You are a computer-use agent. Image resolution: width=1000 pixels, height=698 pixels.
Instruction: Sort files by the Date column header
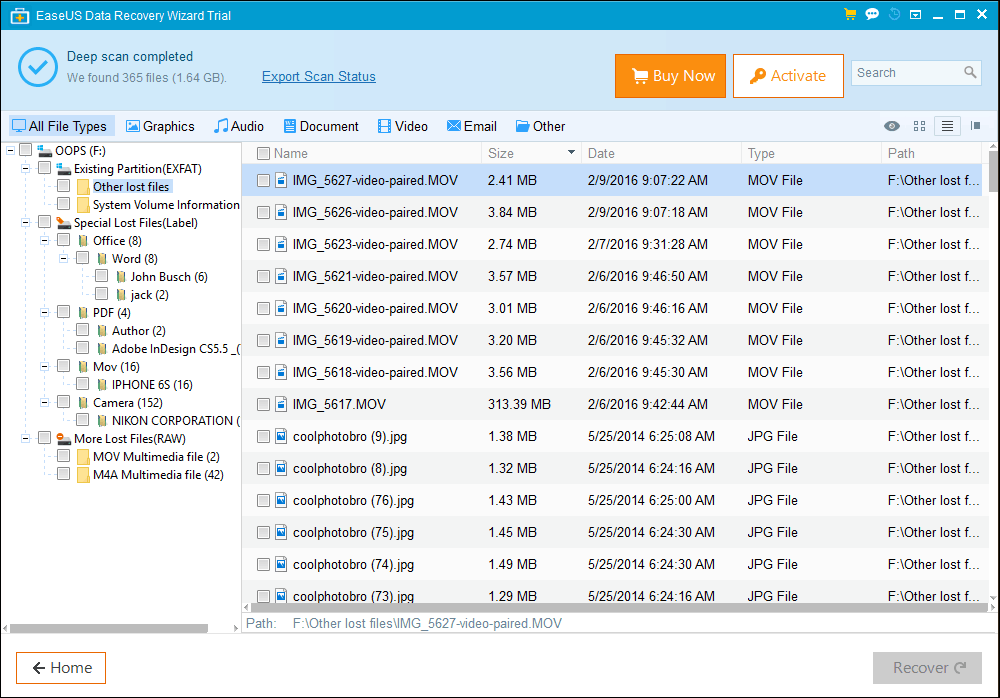[661, 153]
